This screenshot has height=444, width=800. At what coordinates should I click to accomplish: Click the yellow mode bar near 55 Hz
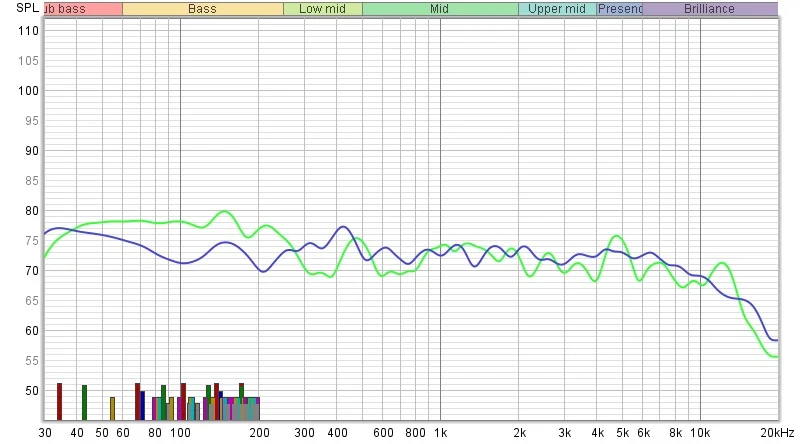112,408
